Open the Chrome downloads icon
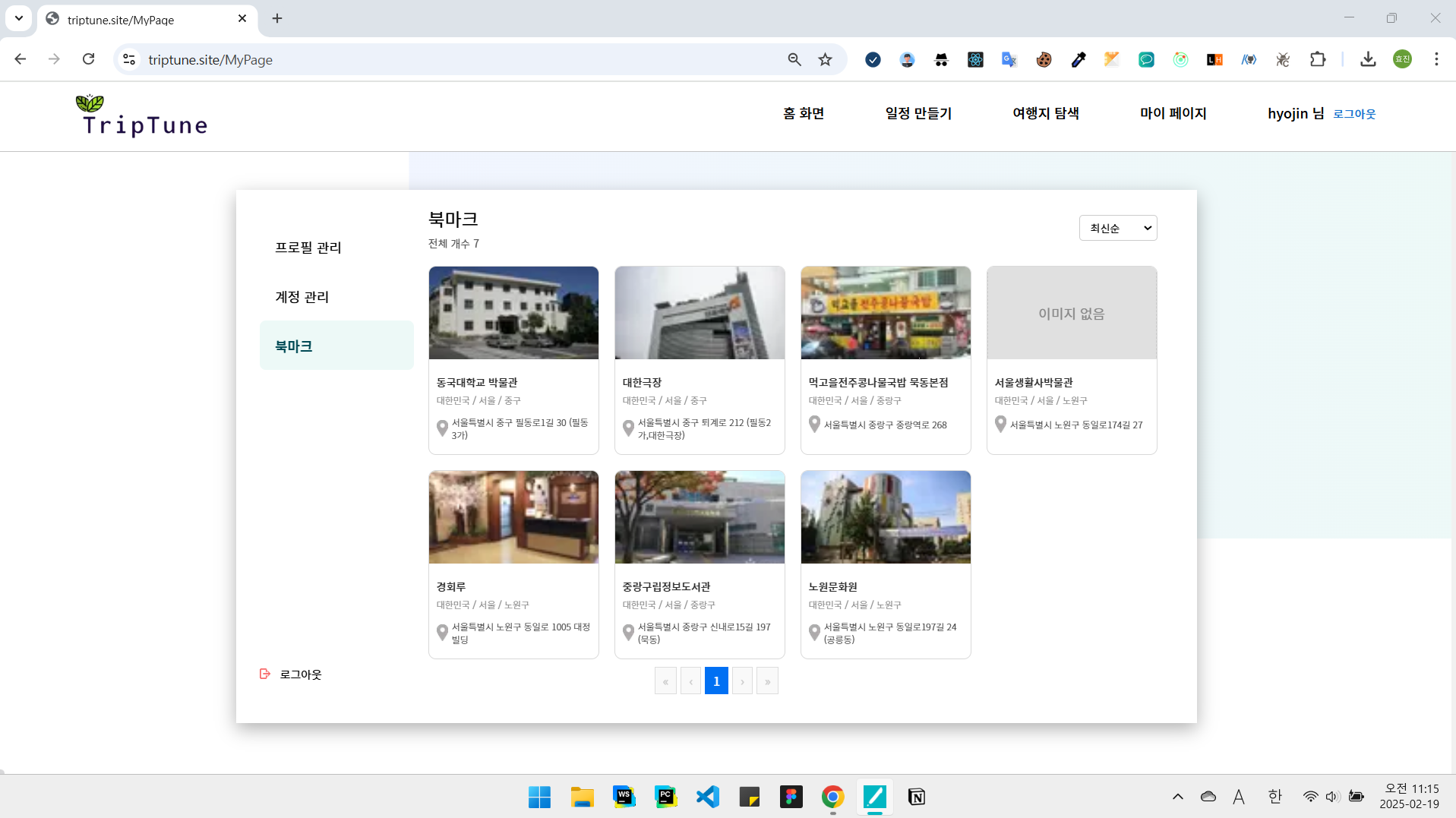Image resolution: width=1456 pixels, height=818 pixels. point(1368,59)
